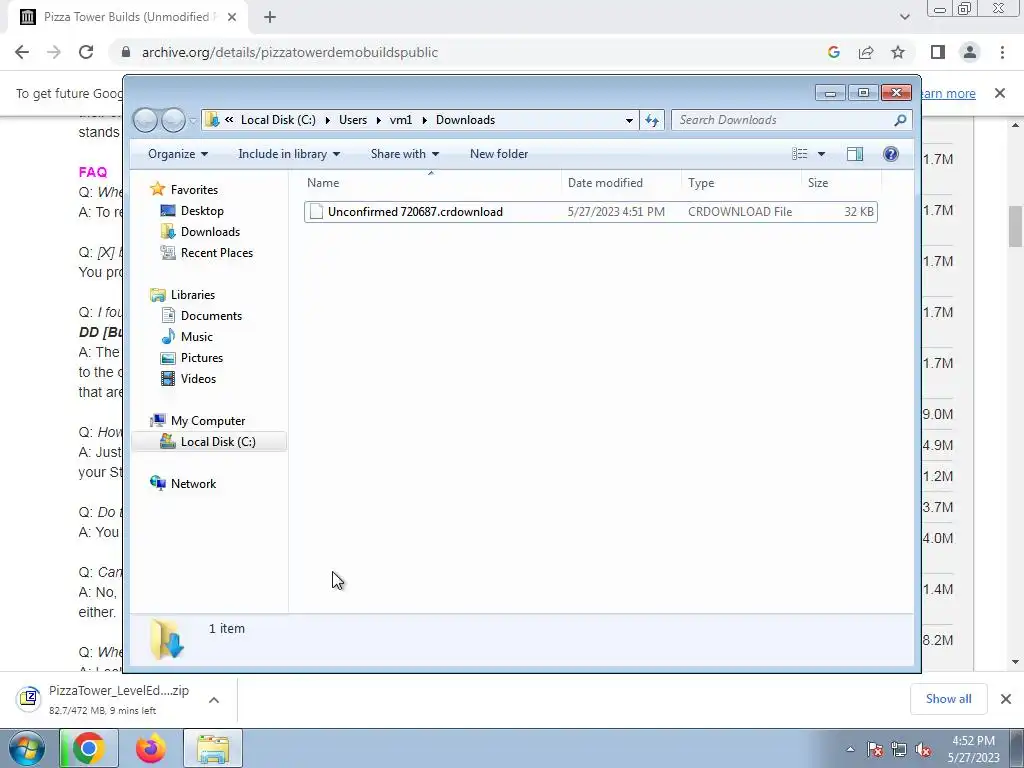
Task: Select Downloads in Favorites
Action: pyautogui.click(x=210, y=232)
